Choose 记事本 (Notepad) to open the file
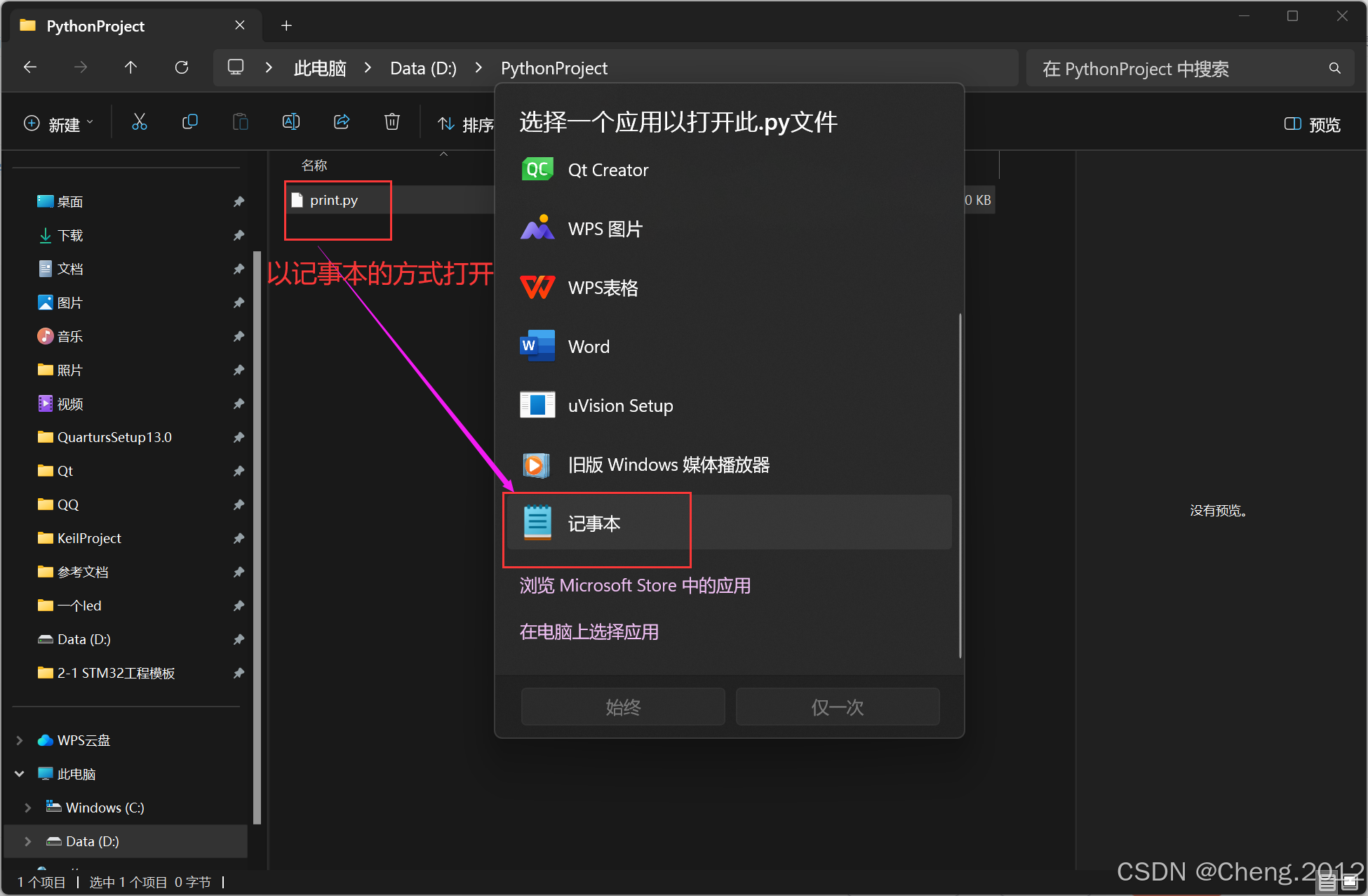The image size is (1368, 896). tap(594, 523)
